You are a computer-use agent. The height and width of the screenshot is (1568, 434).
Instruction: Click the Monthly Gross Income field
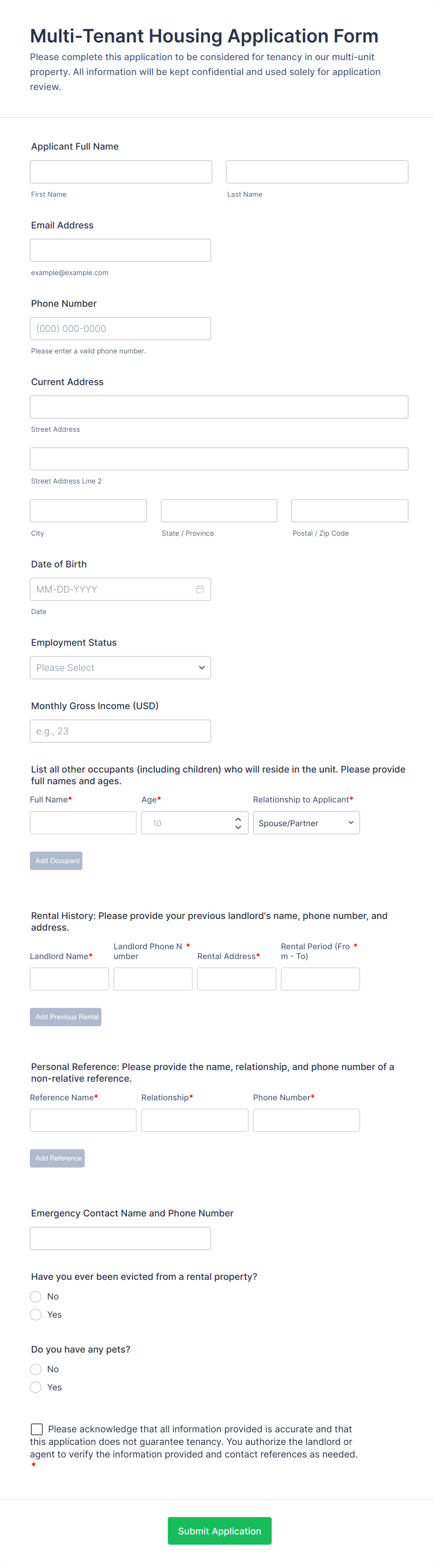[120, 731]
